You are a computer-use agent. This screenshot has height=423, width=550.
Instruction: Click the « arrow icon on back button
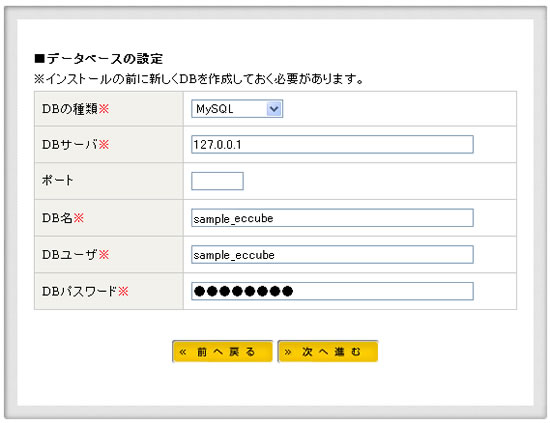point(183,352)
